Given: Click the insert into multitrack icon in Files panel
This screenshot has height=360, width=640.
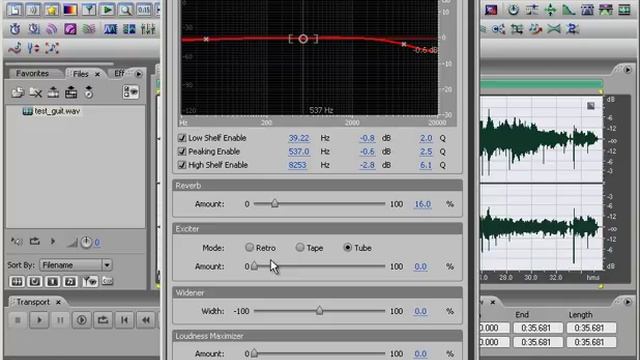Looking at the screenshot, I should (53, 93).
